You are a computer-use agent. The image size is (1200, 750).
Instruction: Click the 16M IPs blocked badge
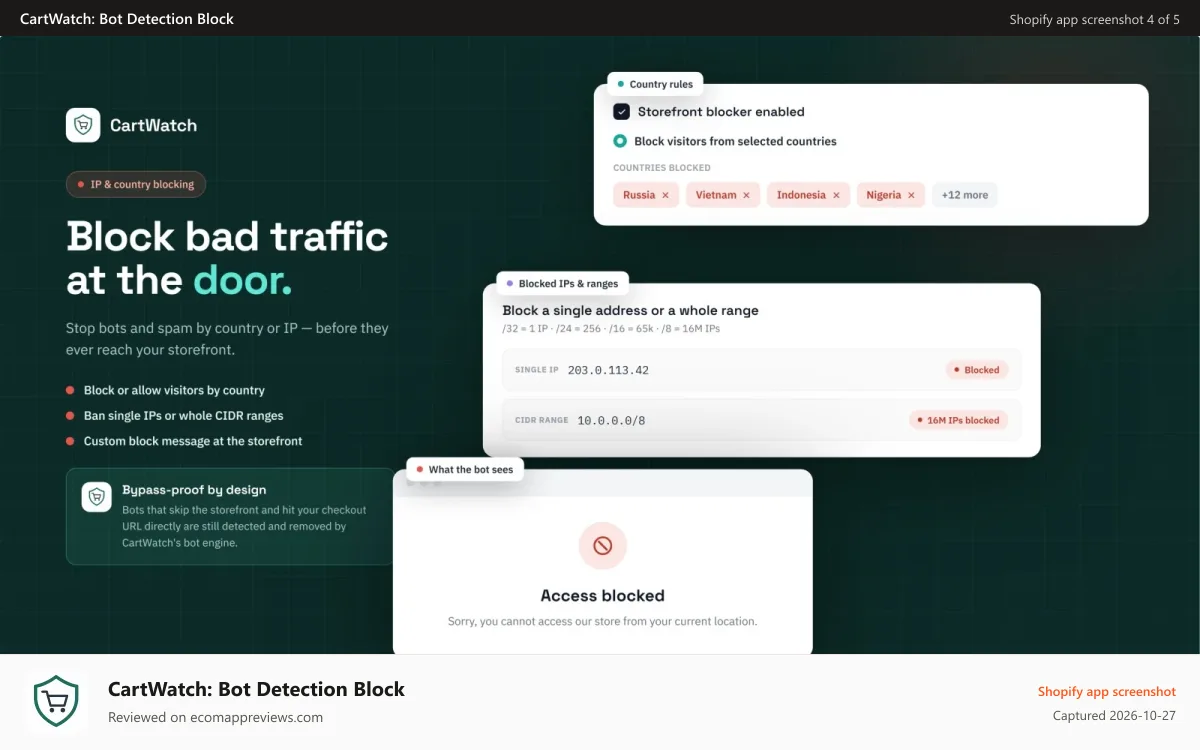point(958,420)
